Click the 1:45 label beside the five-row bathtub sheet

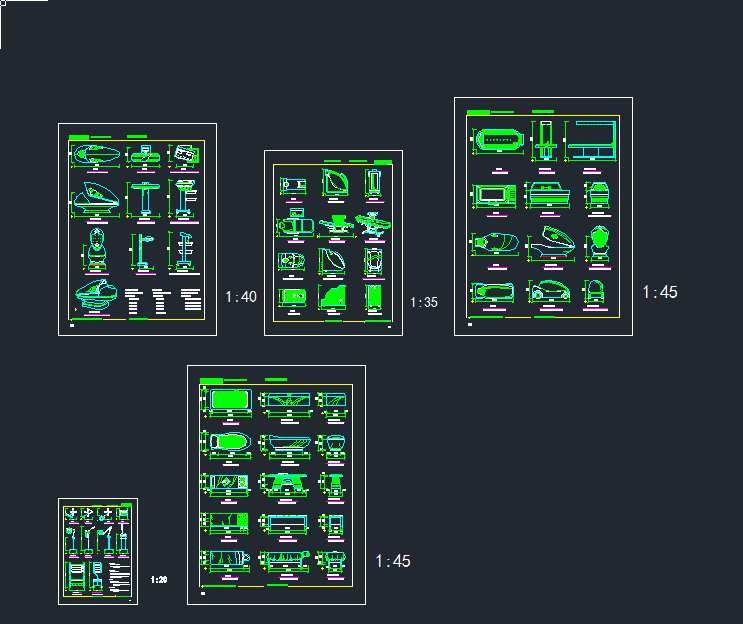[x=392, y=561]
